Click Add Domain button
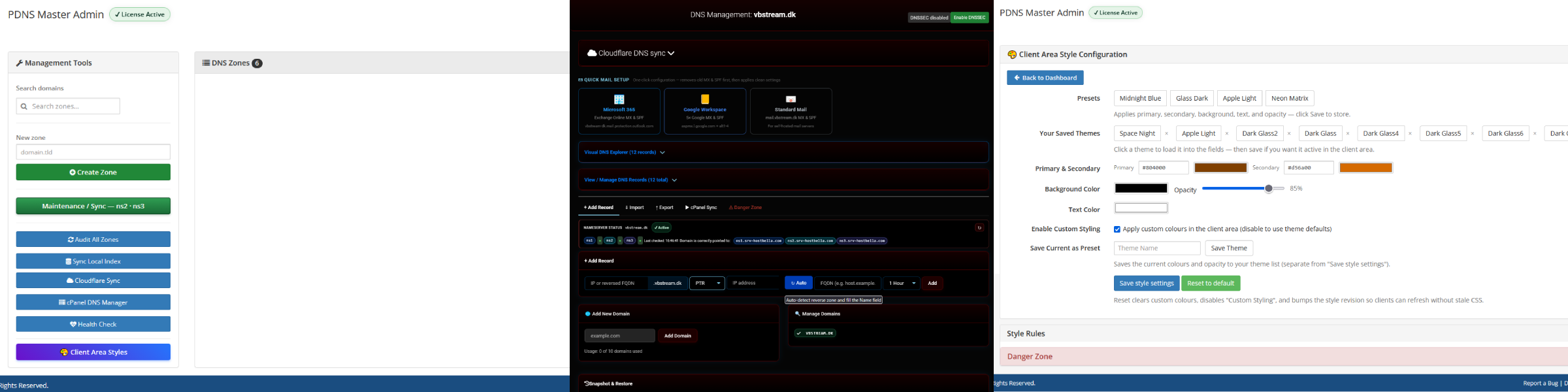1568x392 pixels. (x=678, y=336)
